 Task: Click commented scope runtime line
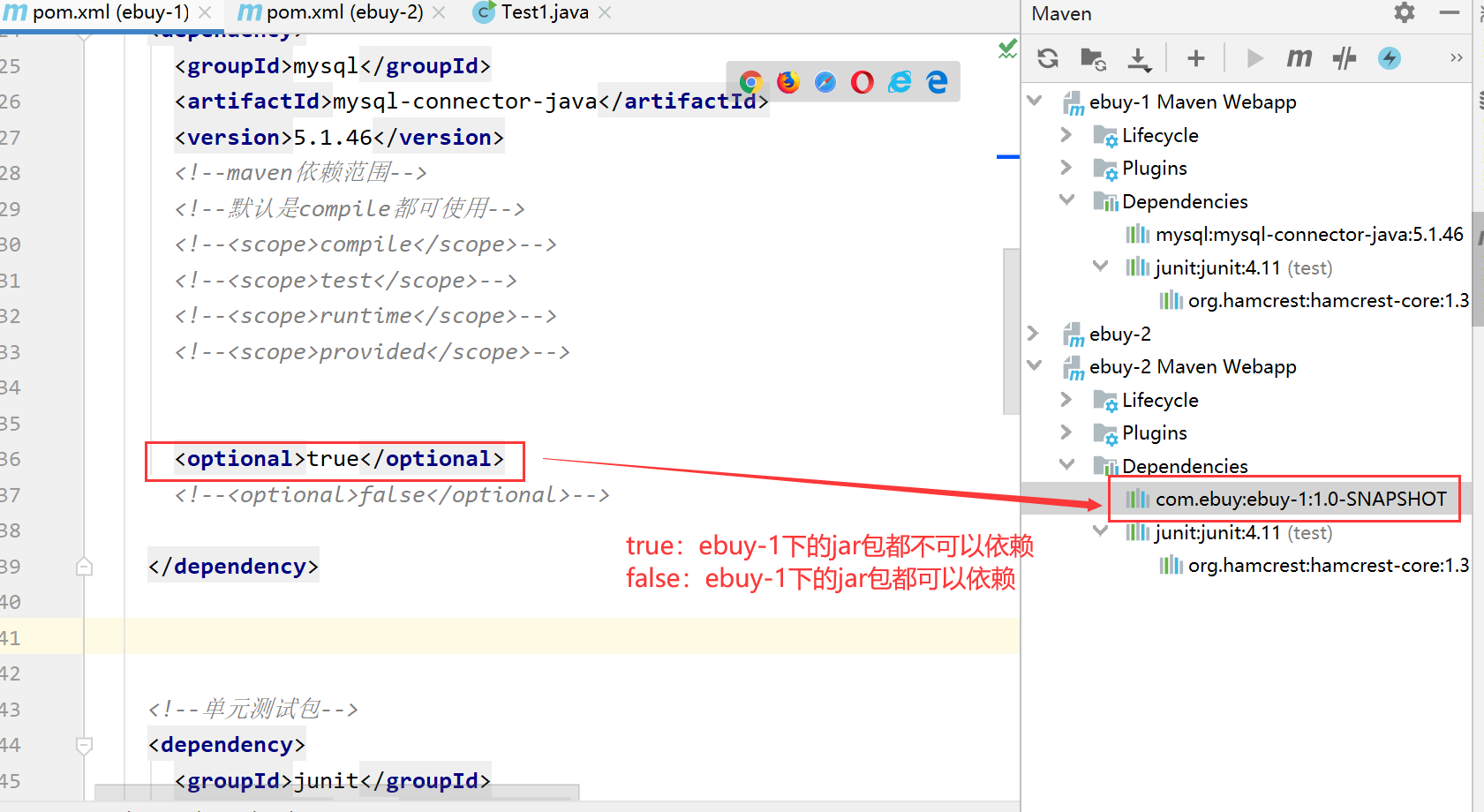click(x=365, y=316)
